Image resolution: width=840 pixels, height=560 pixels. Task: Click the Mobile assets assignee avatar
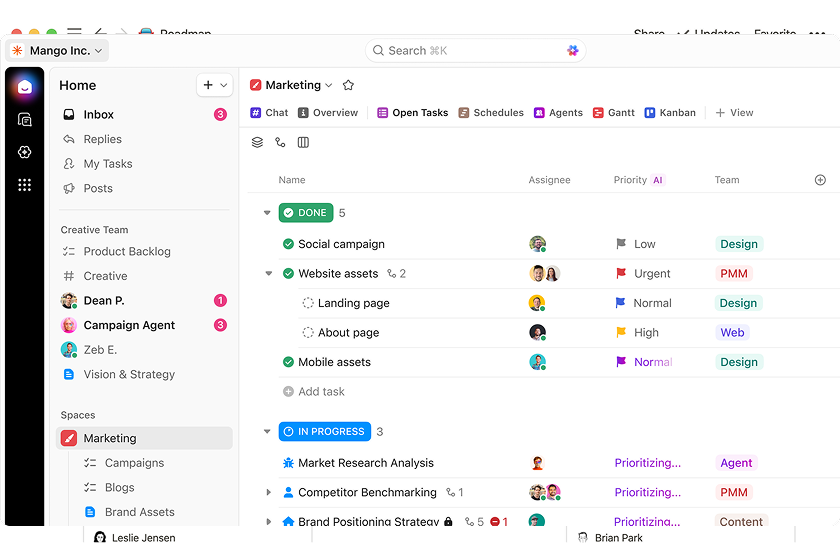[x=537, y=362]
